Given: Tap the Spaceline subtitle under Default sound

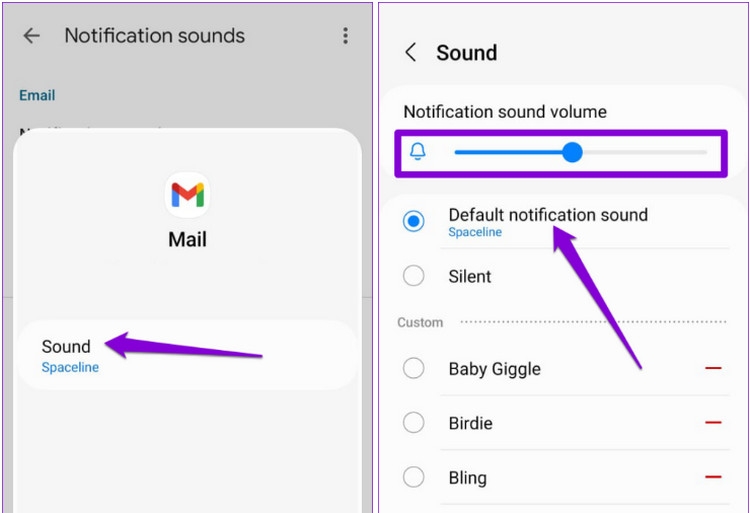Looking at the screenshot, I should click(475, 232).
